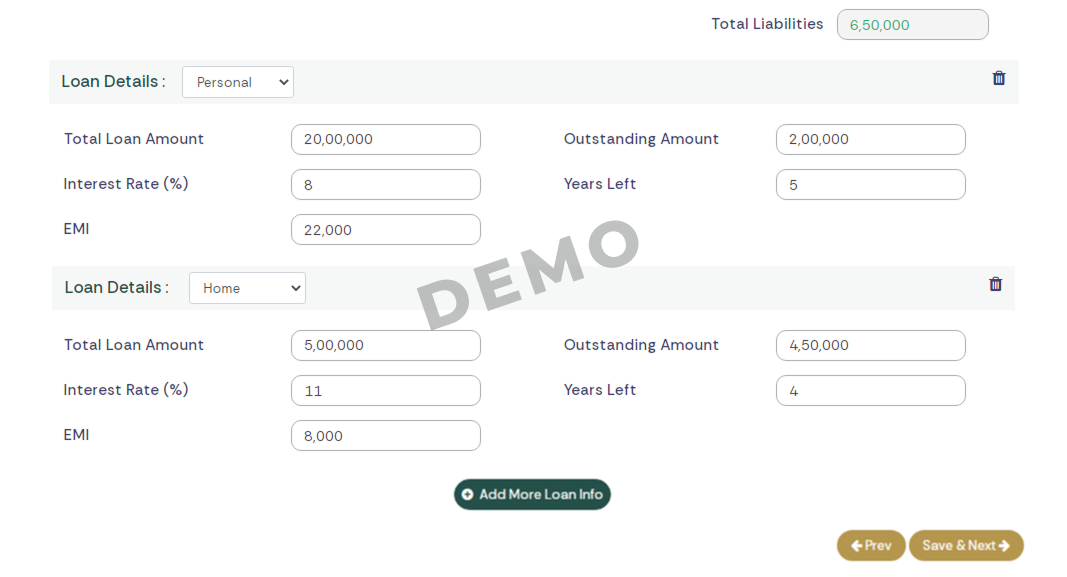
Task: Focus Outstanding Amount field showing 4,50,000
Action: [x=870, y=346]
